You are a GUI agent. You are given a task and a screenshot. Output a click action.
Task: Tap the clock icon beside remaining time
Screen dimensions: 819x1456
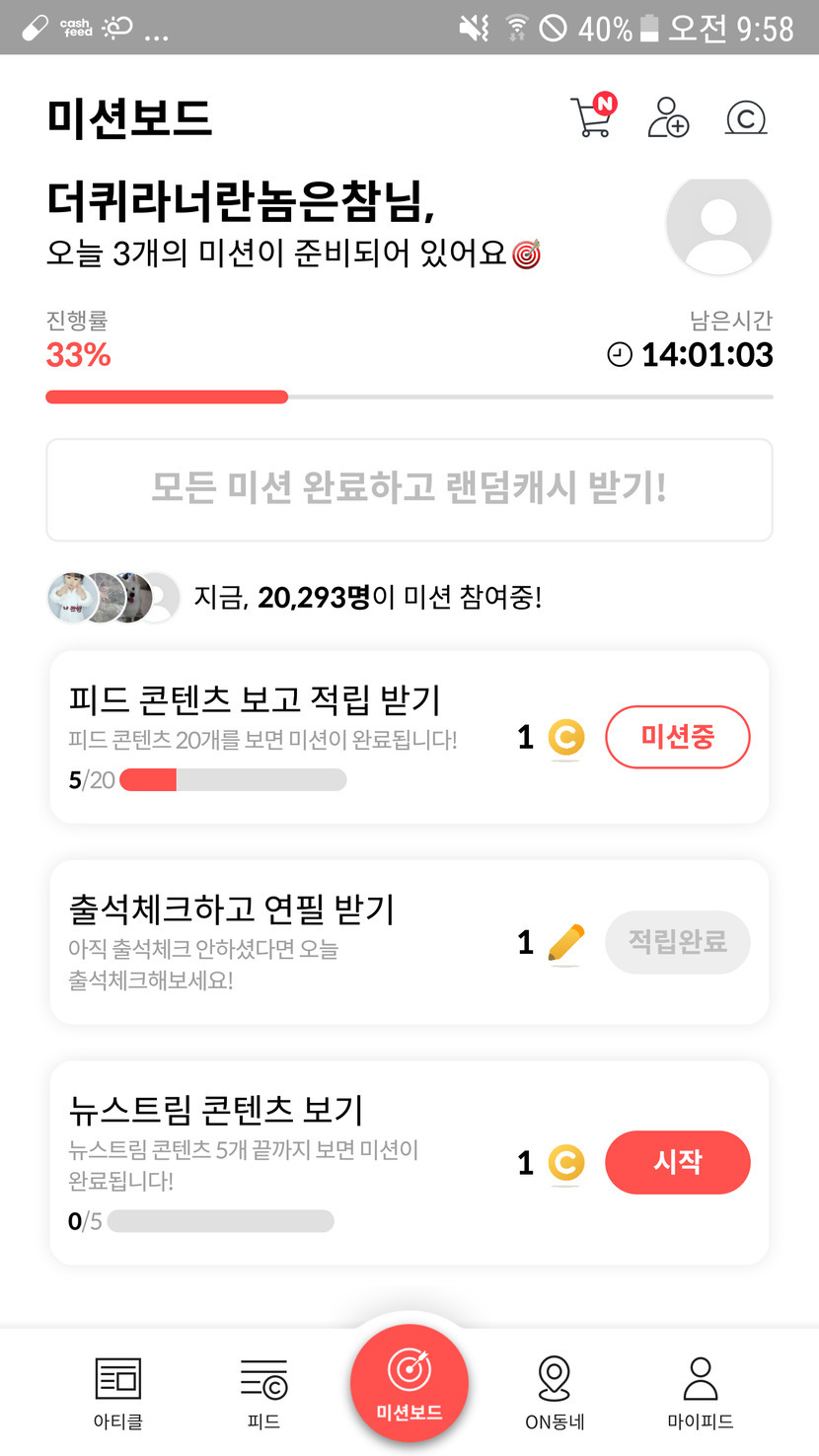(619, 355)
